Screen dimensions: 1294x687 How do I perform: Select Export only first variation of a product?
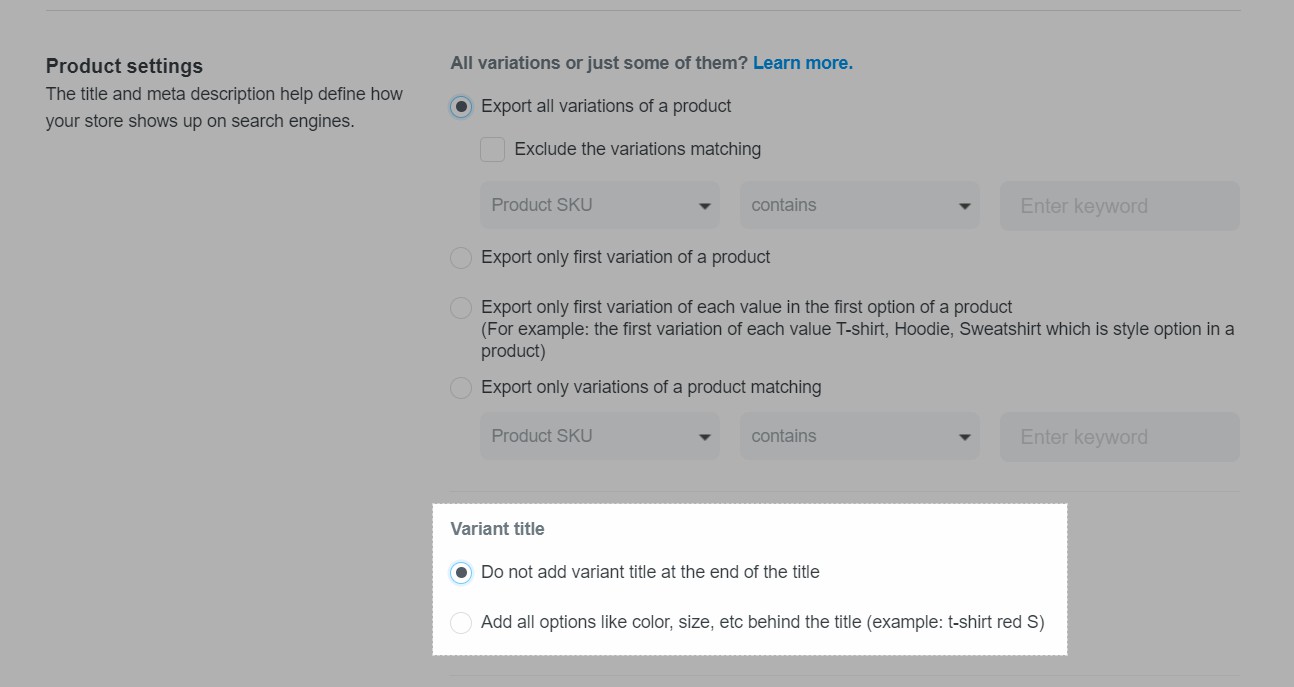click(461, 258)
